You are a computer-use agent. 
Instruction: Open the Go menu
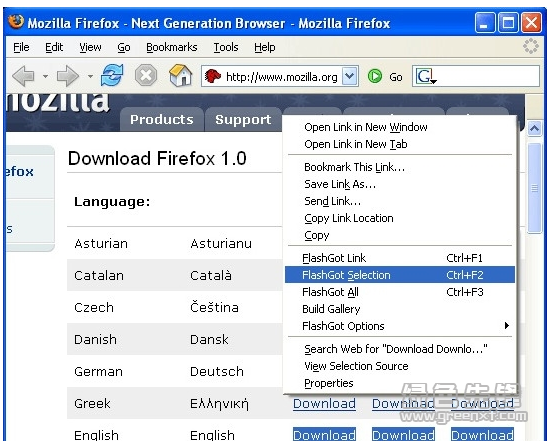[124, 47]
